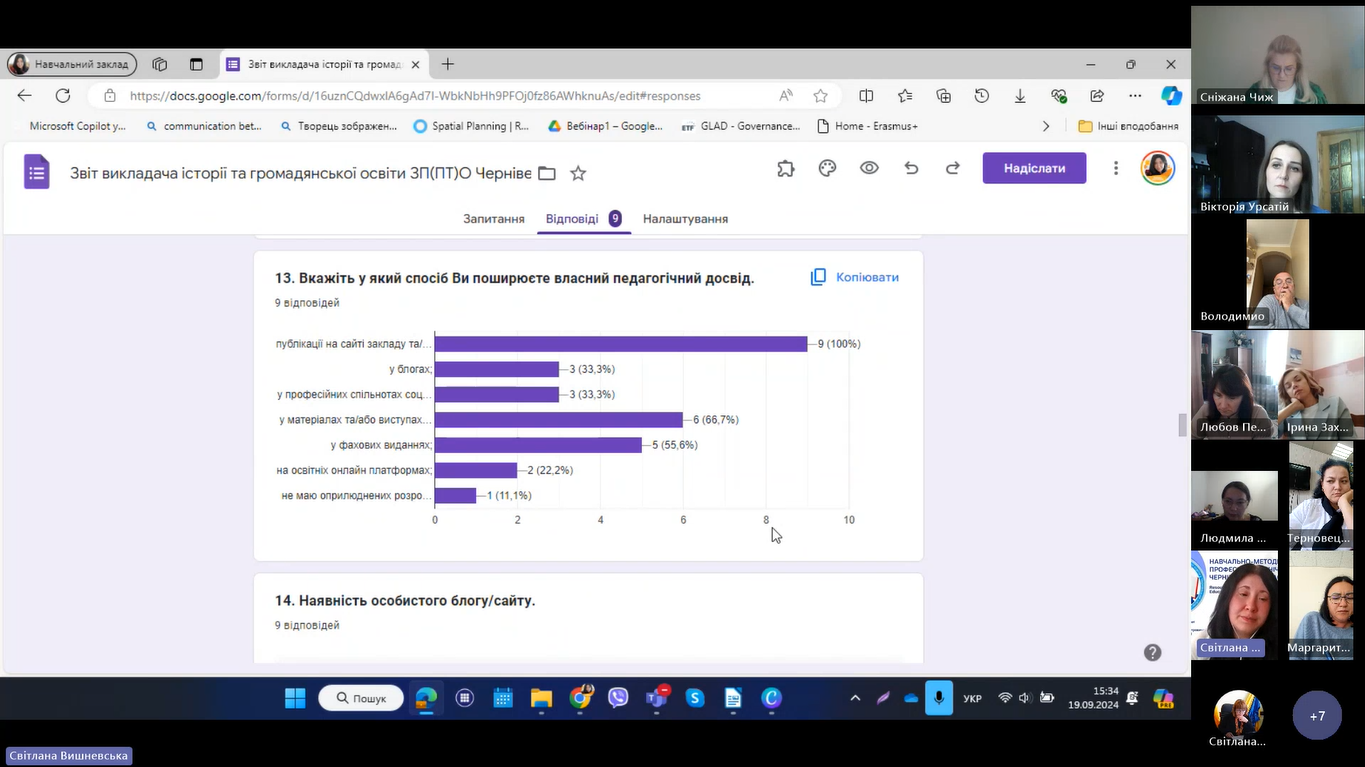
Task: Open Viber from the Windows taskbar
Action: tap(618, 698)
